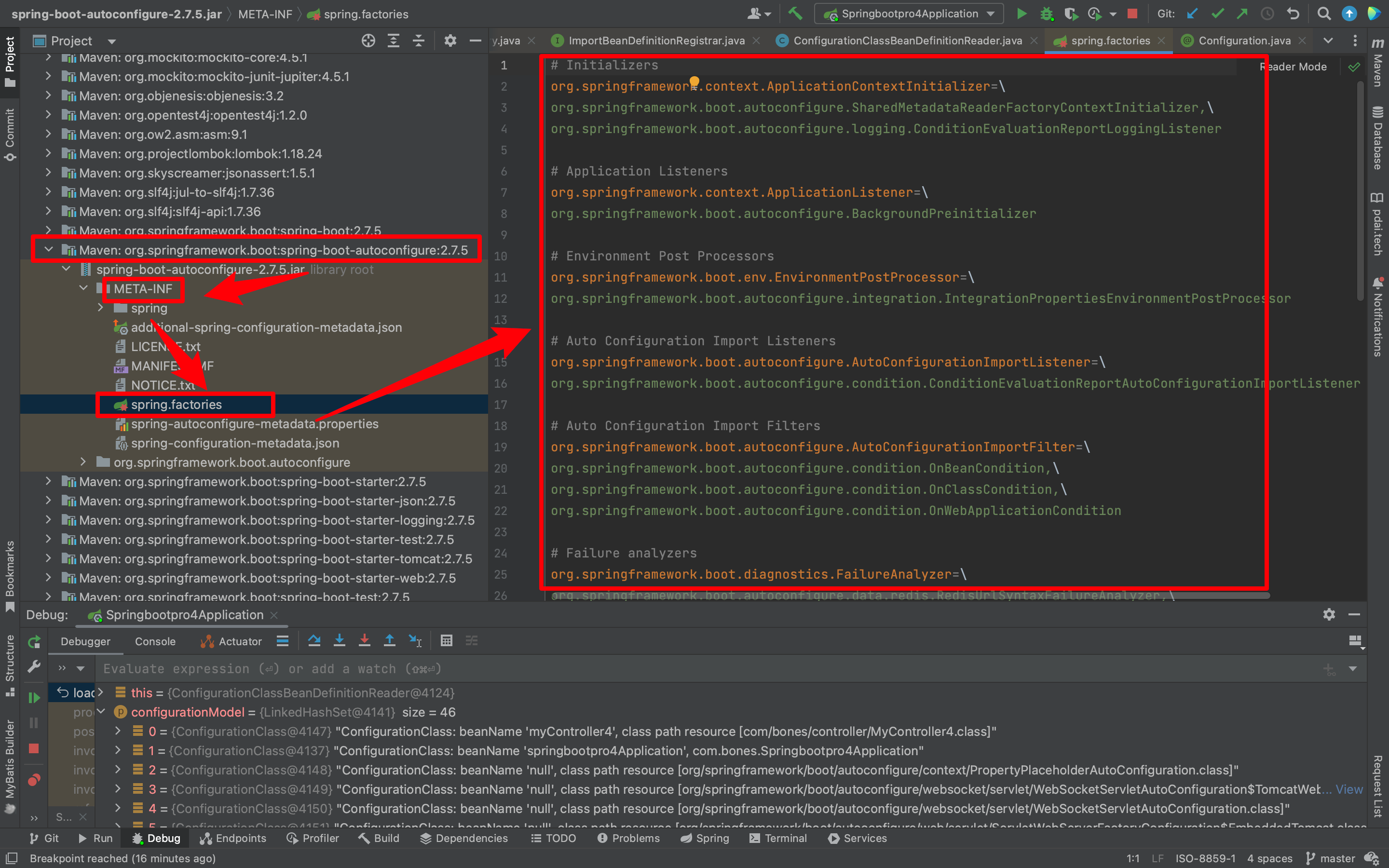1389x868 pixels.
Task: Click the Springbootpro4Application run configuration dropdown
Action: 909,15
